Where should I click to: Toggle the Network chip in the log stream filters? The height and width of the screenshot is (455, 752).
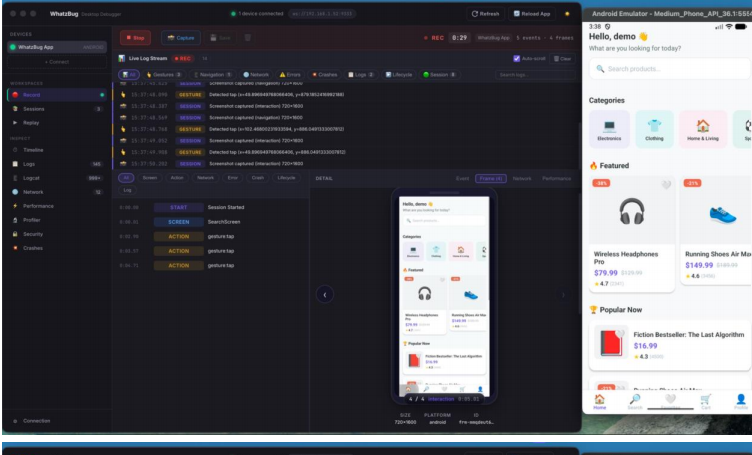[256, 75]
